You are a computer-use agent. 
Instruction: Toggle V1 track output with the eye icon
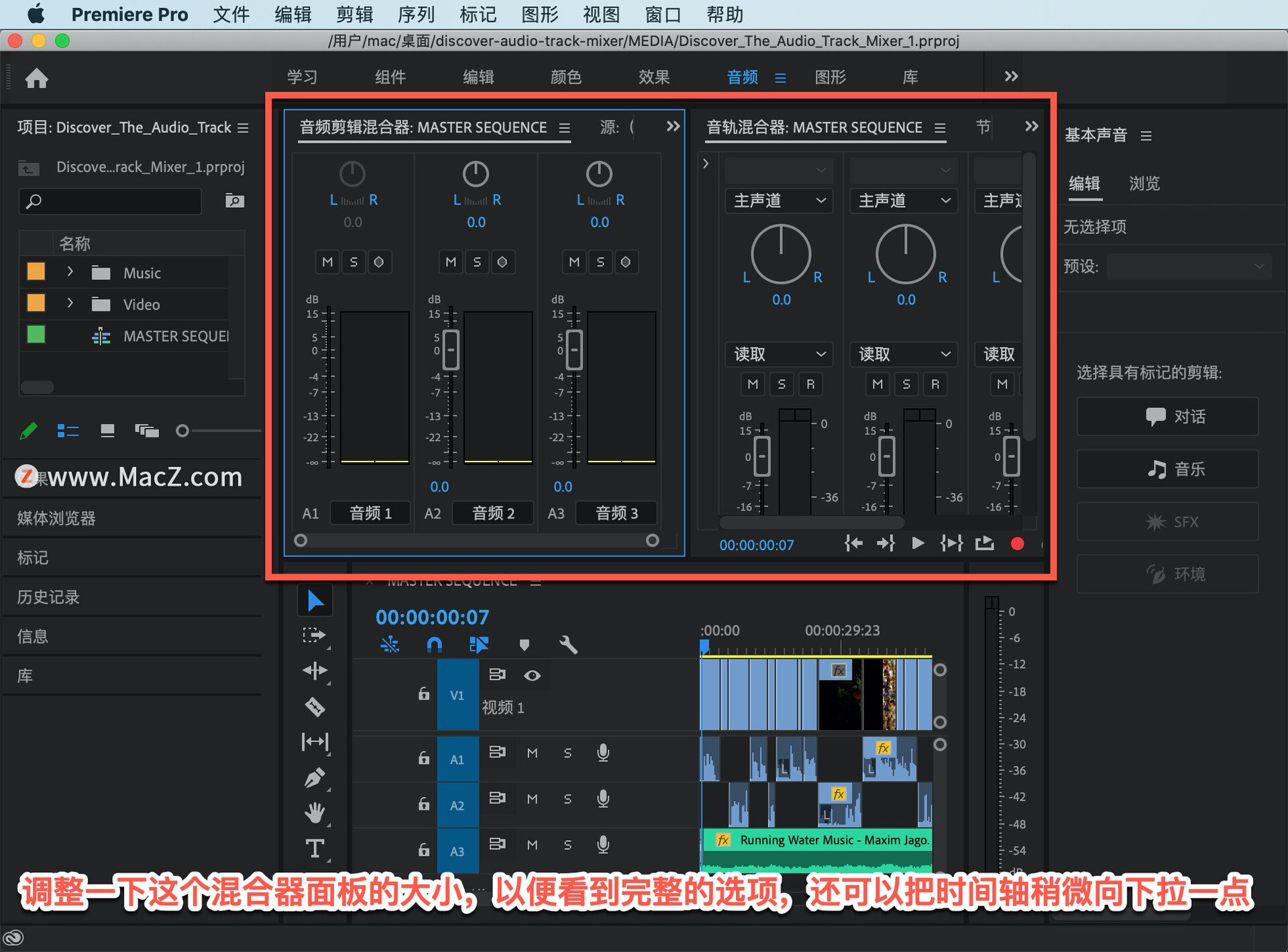(x=532, y=676)
